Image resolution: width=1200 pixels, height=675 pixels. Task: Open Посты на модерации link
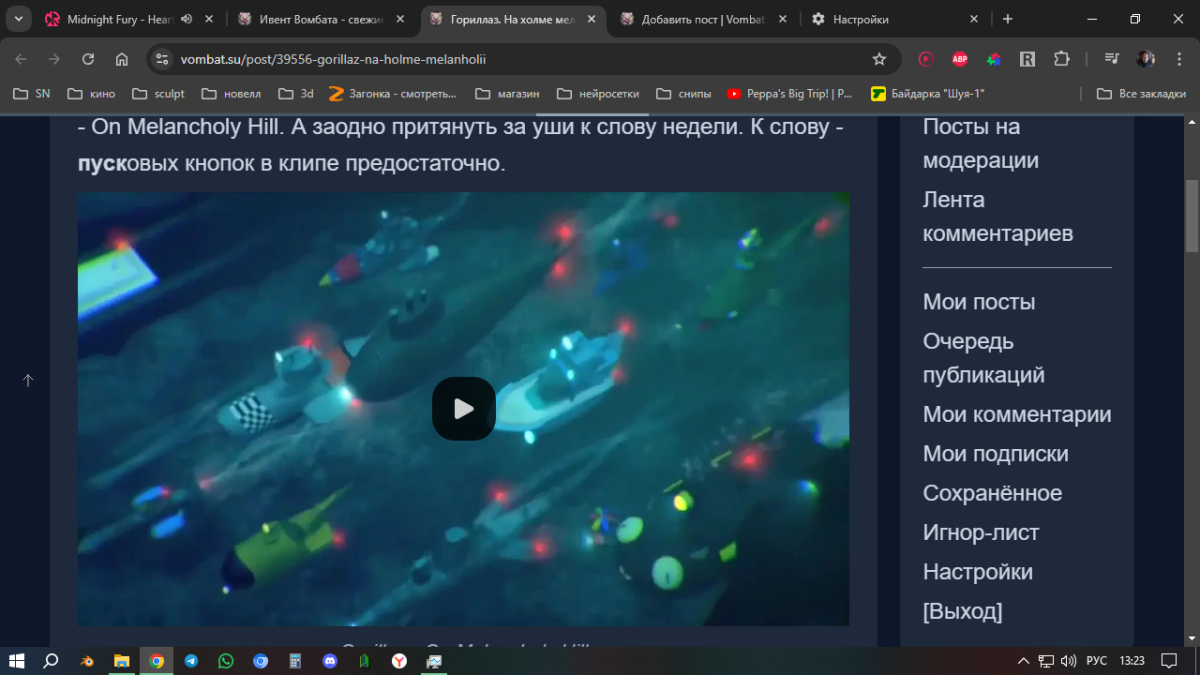pyautogui.click(x=980, y=143)
